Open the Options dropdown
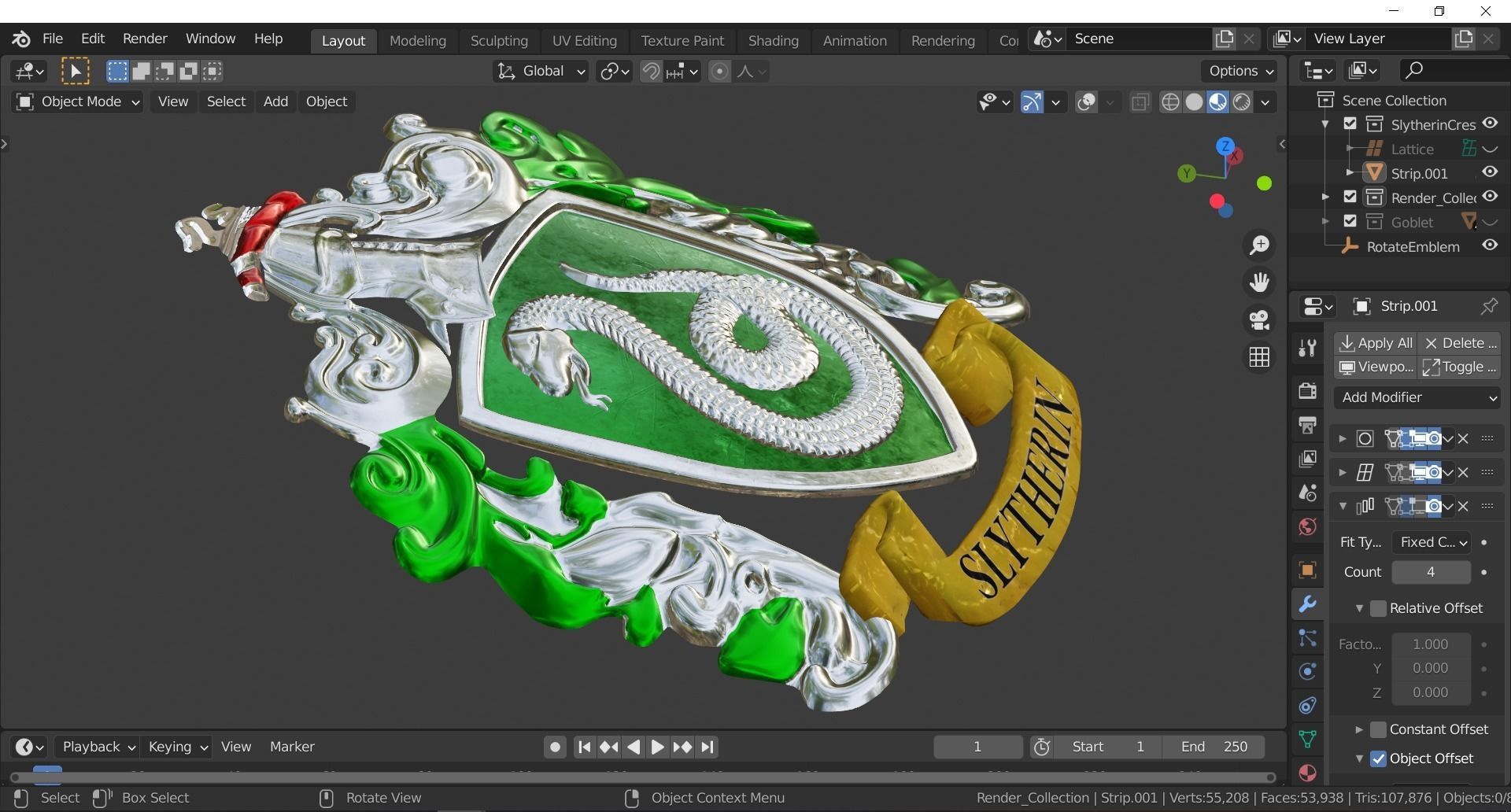Image resolution: width=1511 pixels, height=812 pixels. (x=1240, y=72)
